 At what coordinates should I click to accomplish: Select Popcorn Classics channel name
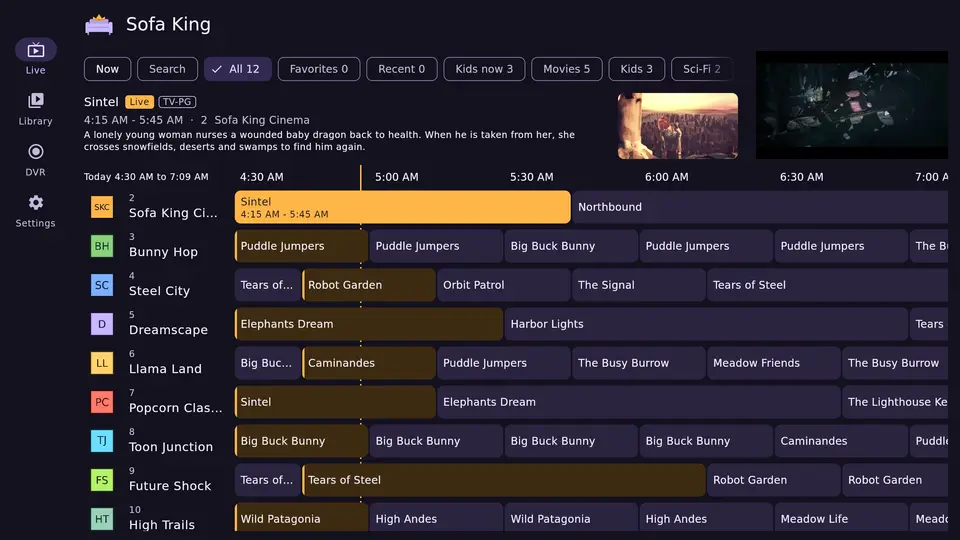pos(176,408)
